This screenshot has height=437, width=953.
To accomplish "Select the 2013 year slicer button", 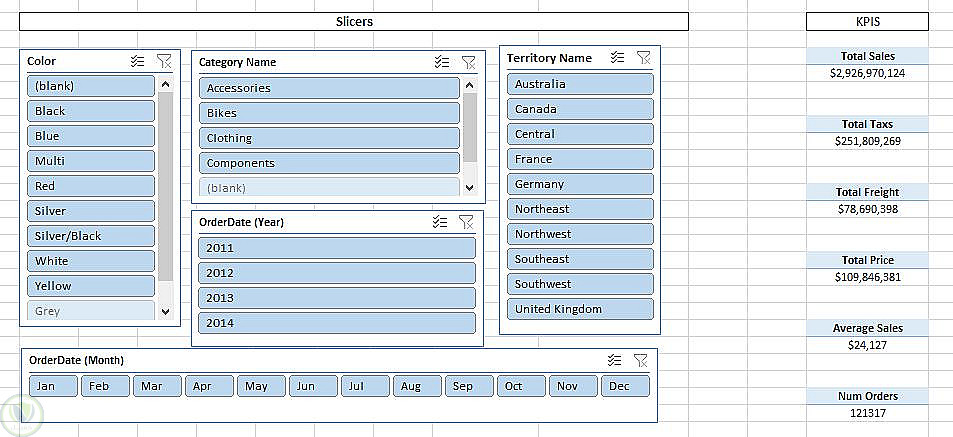I will point(336,298).
